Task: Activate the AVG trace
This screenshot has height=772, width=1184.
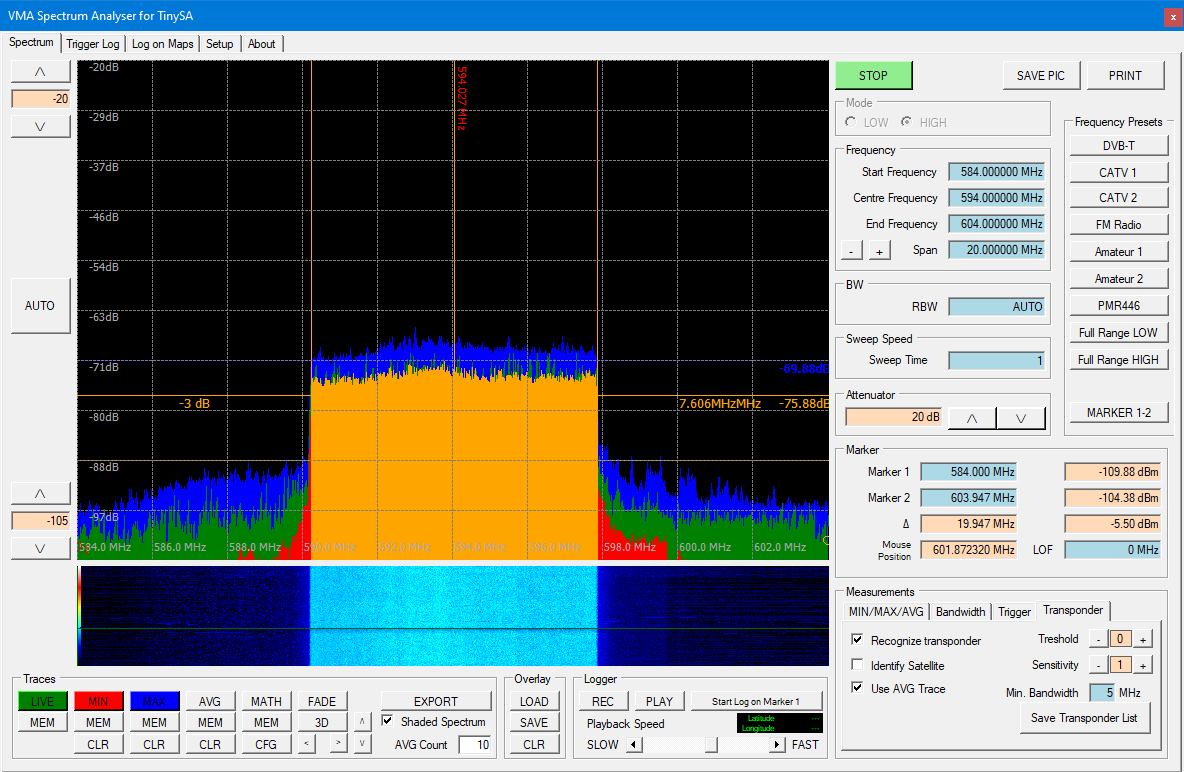Action: [210, 701]
